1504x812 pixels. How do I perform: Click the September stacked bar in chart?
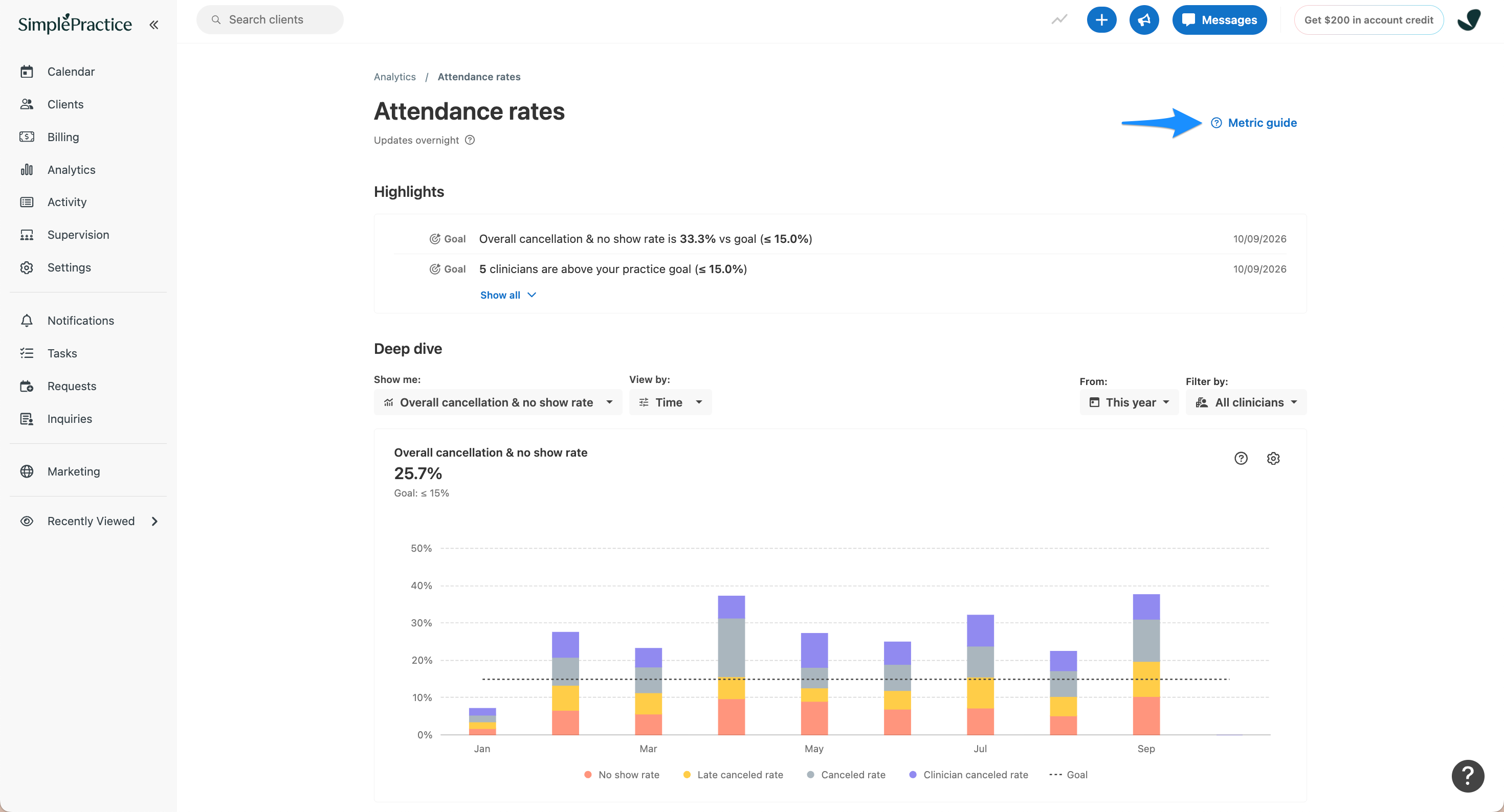1146,664
